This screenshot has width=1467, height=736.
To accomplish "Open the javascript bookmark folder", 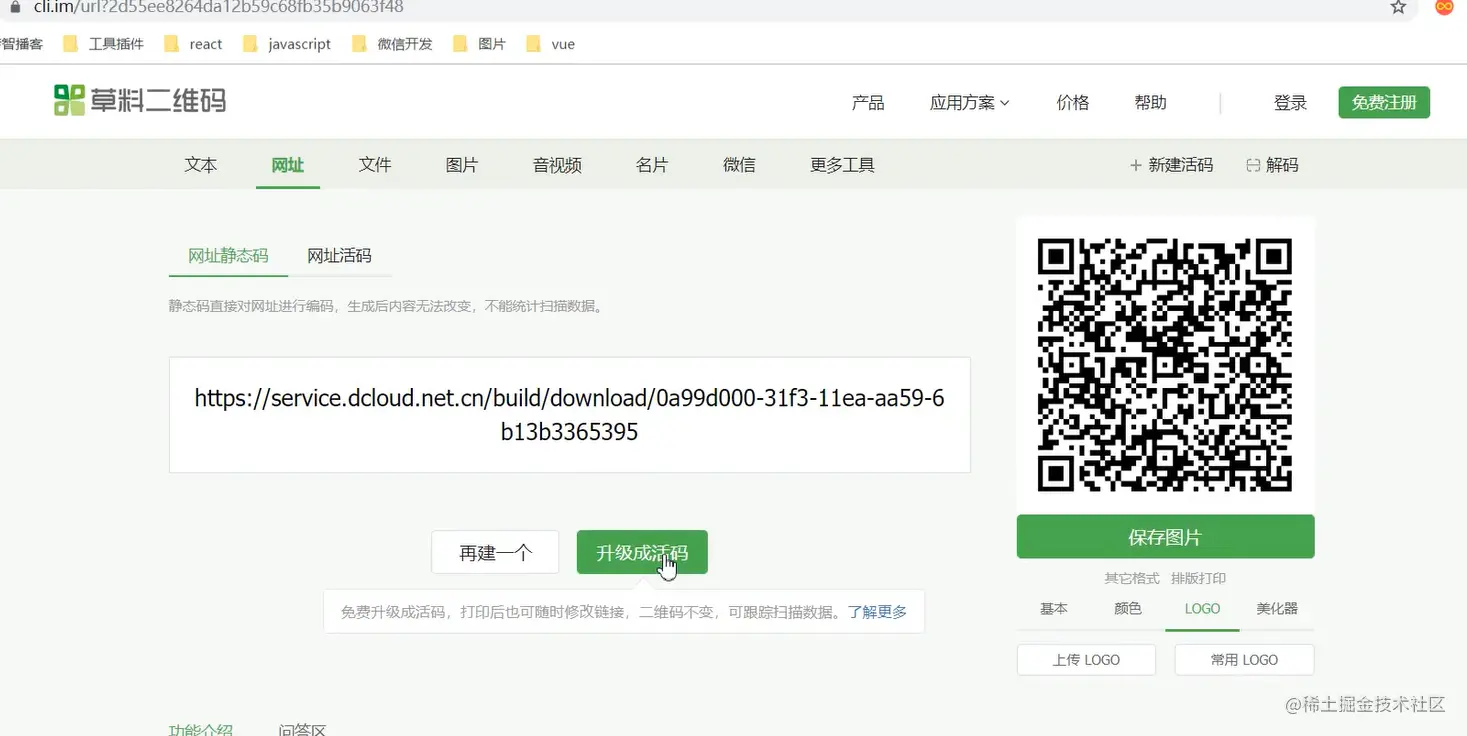I will point(287,44).
